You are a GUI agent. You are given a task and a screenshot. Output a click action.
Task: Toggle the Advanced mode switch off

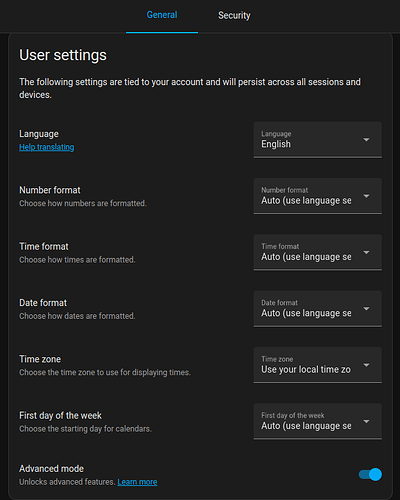(370, 474)
